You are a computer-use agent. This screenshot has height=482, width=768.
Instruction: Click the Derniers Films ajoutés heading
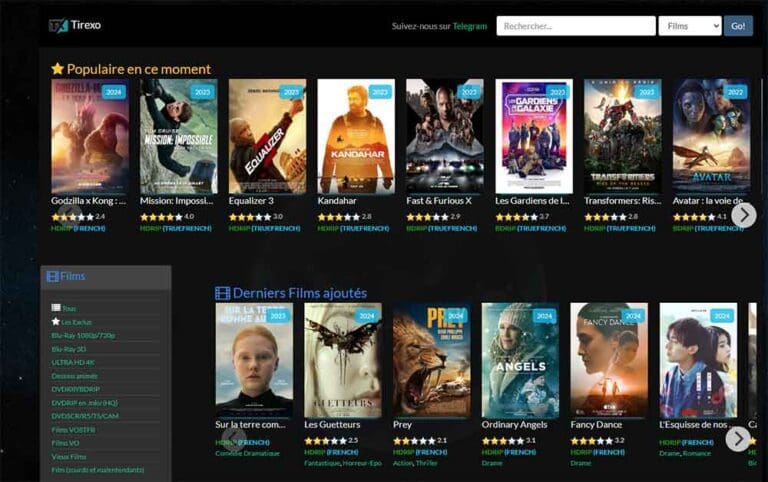[x=300, y=293]
